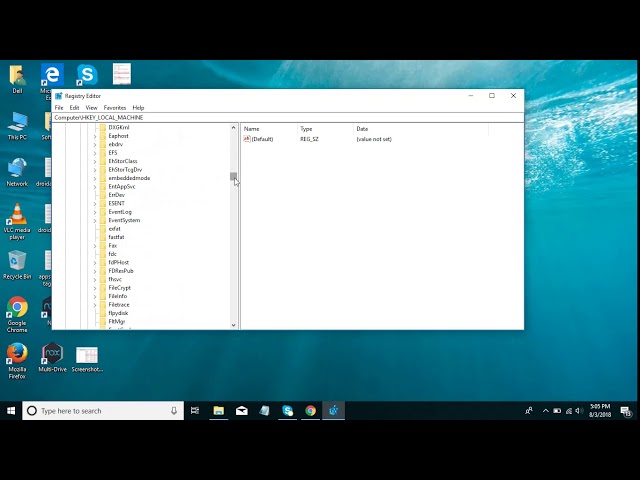Click the Name column header

click(269, 129)
